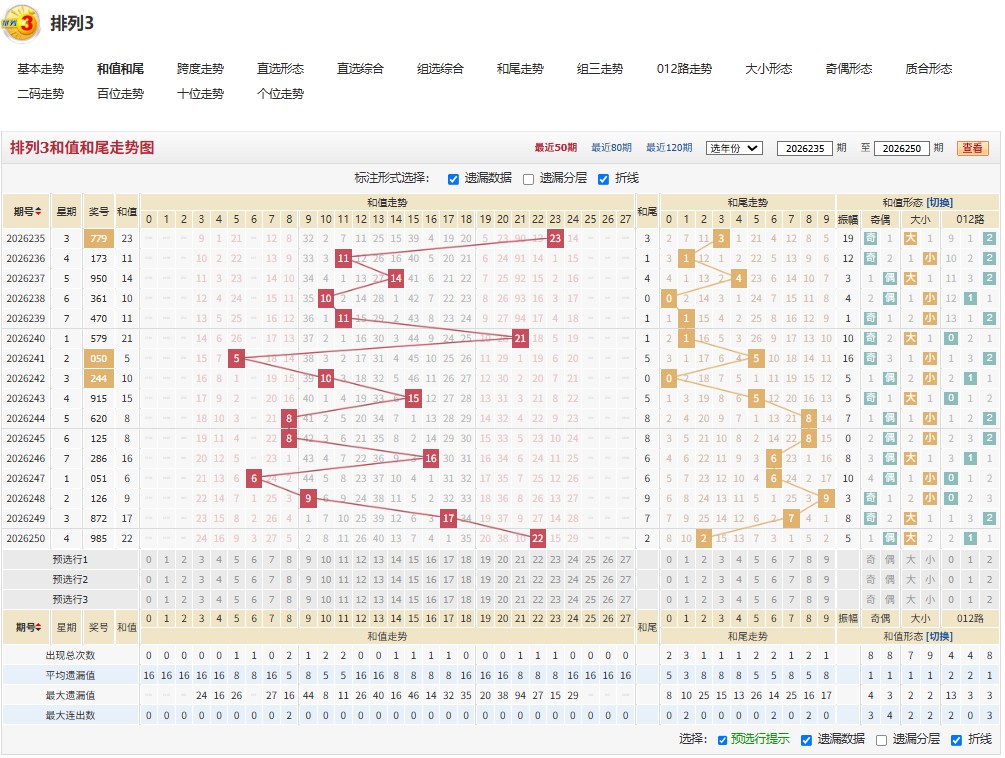Click the 查看 button
This screenshot has width=1005, height=758.
coord(972,148)
